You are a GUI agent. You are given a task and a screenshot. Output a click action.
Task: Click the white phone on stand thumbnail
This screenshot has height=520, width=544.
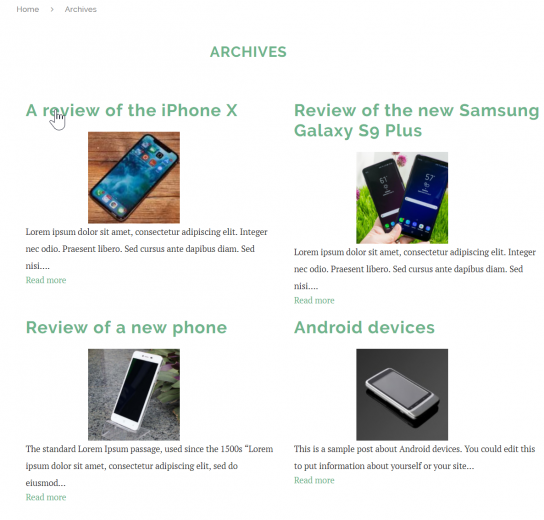[134, 395]
